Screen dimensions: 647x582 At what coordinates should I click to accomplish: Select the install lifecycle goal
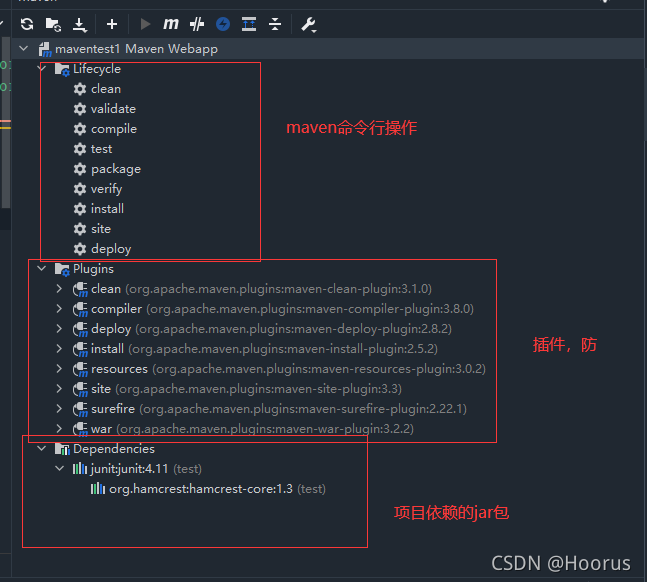[x=107, y=209]
